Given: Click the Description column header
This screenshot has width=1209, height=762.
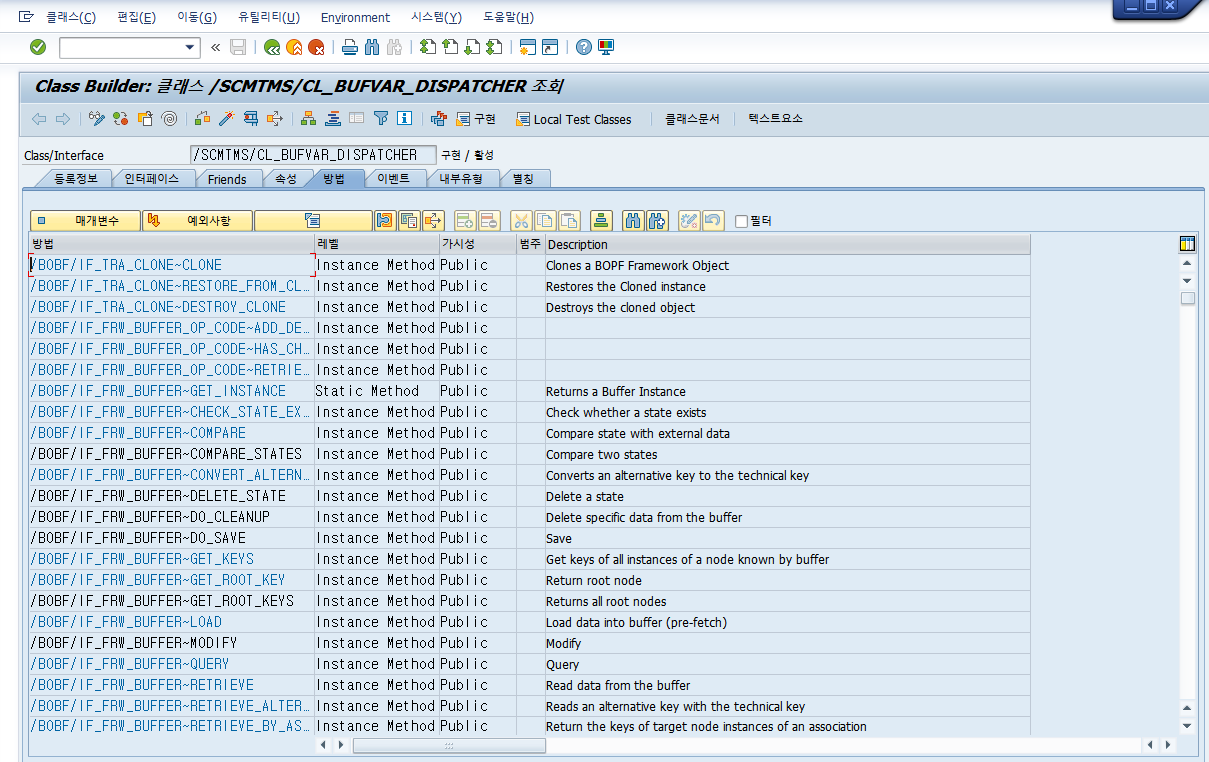Looking at the screenshot, I should coord(787,244).
